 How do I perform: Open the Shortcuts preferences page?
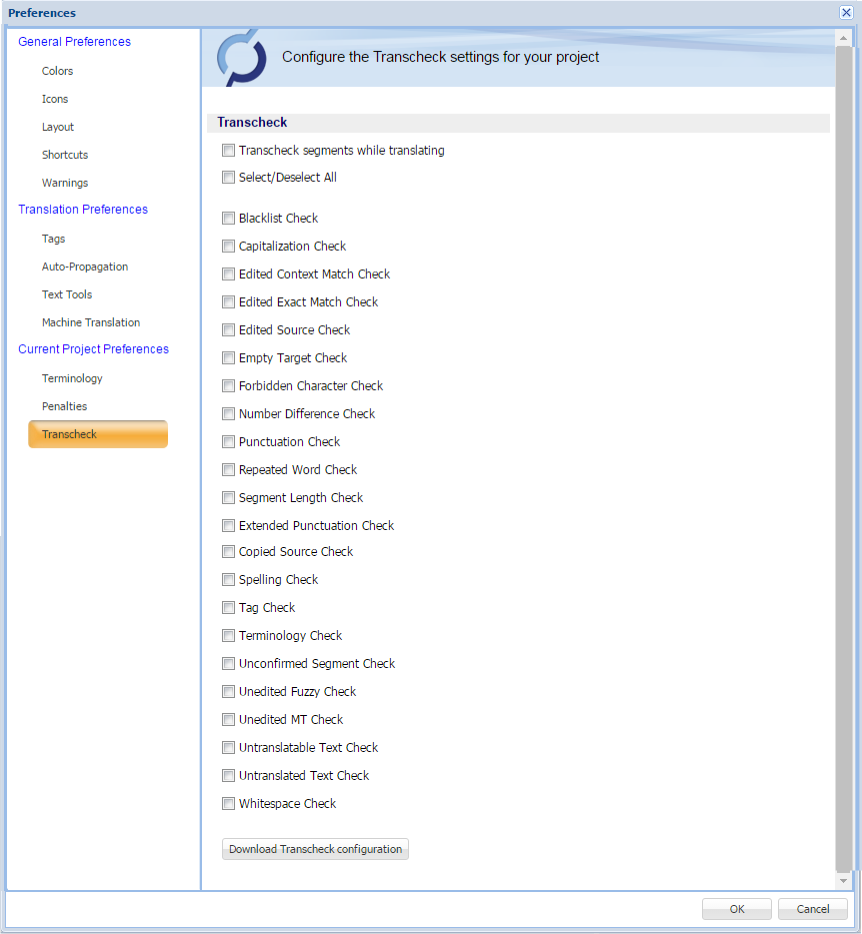(65, 155)
